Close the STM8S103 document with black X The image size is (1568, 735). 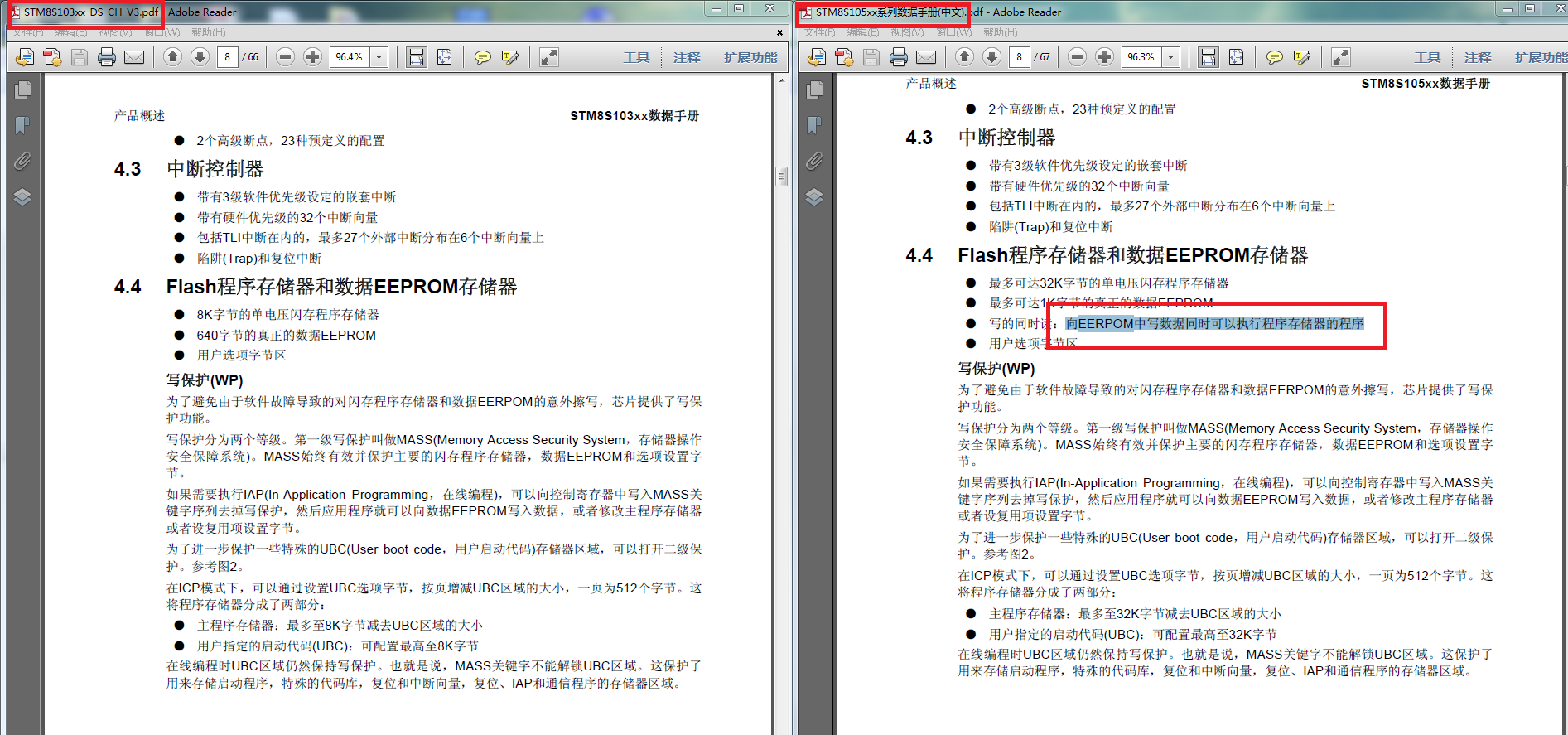[x=779, y=32]
